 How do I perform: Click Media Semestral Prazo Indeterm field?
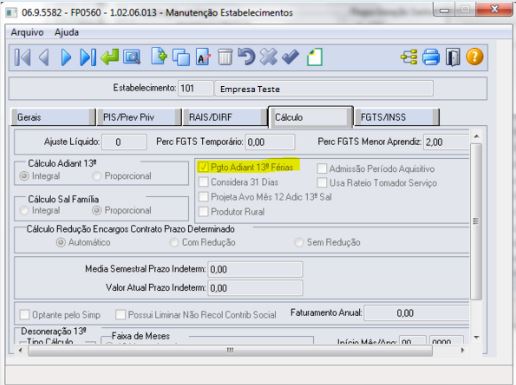point(255,269)
